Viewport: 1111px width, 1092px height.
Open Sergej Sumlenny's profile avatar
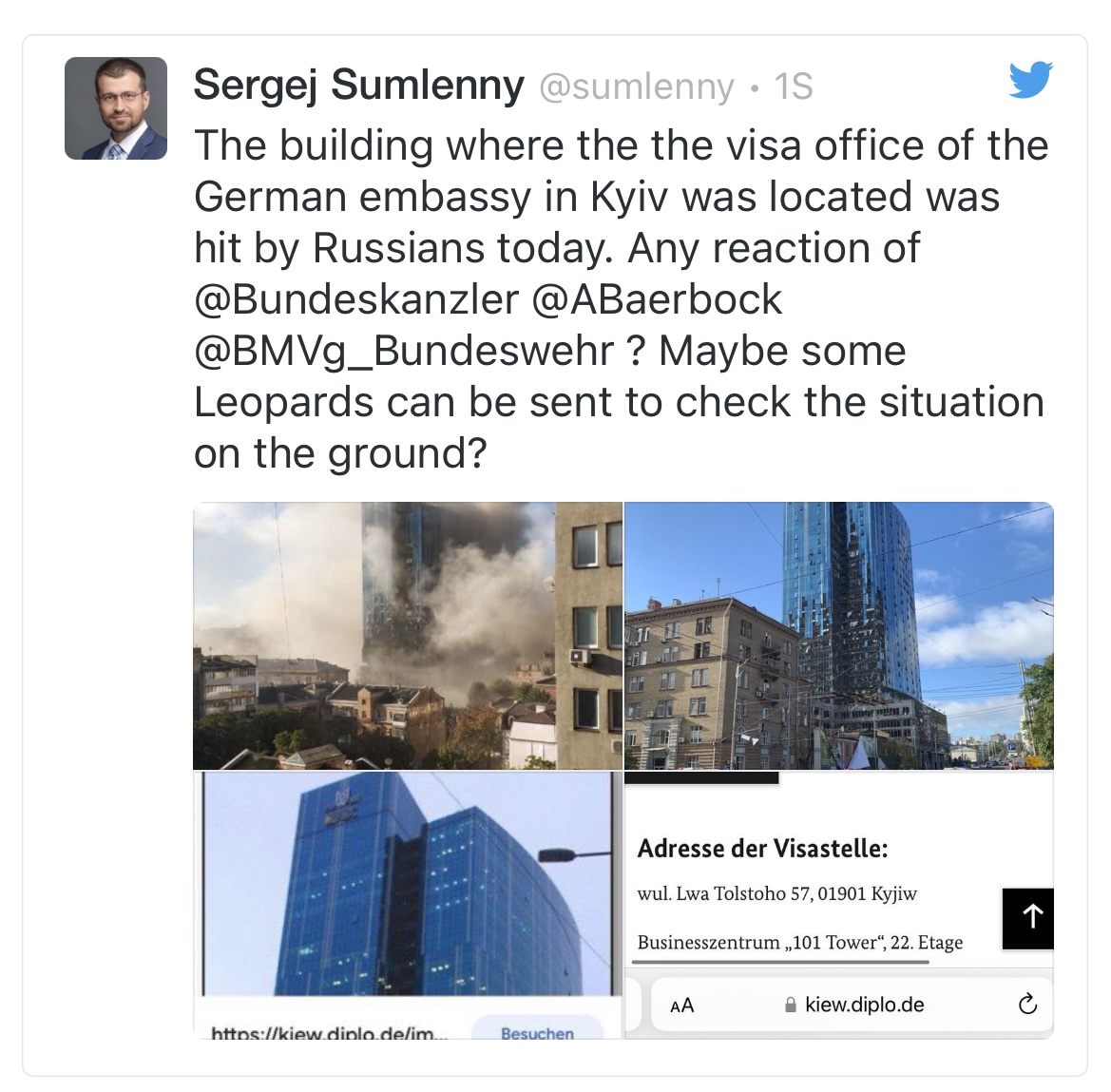[116, 108]
